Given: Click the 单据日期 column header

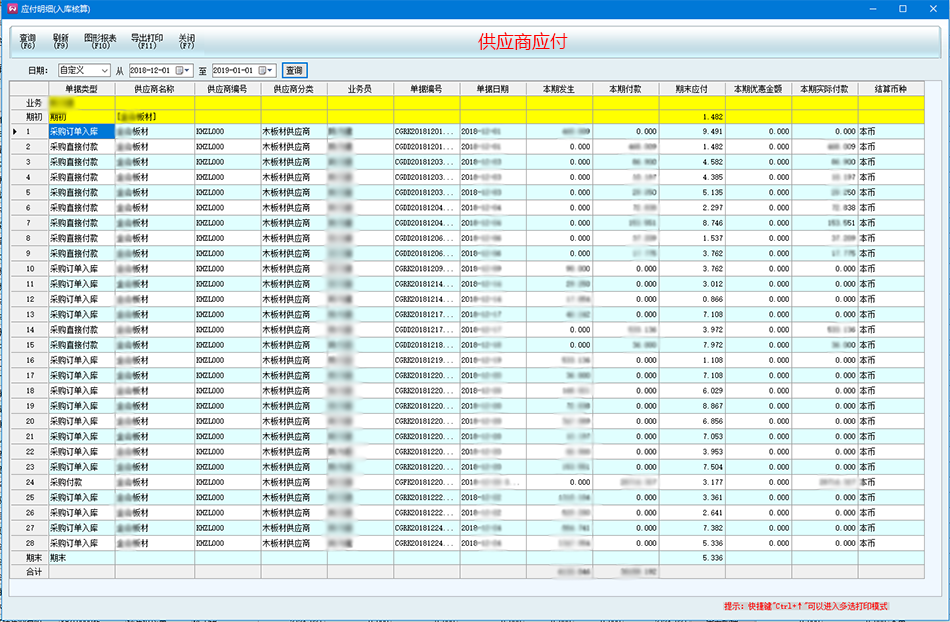Looking at the screenshot, I should (x=493, y=89).
